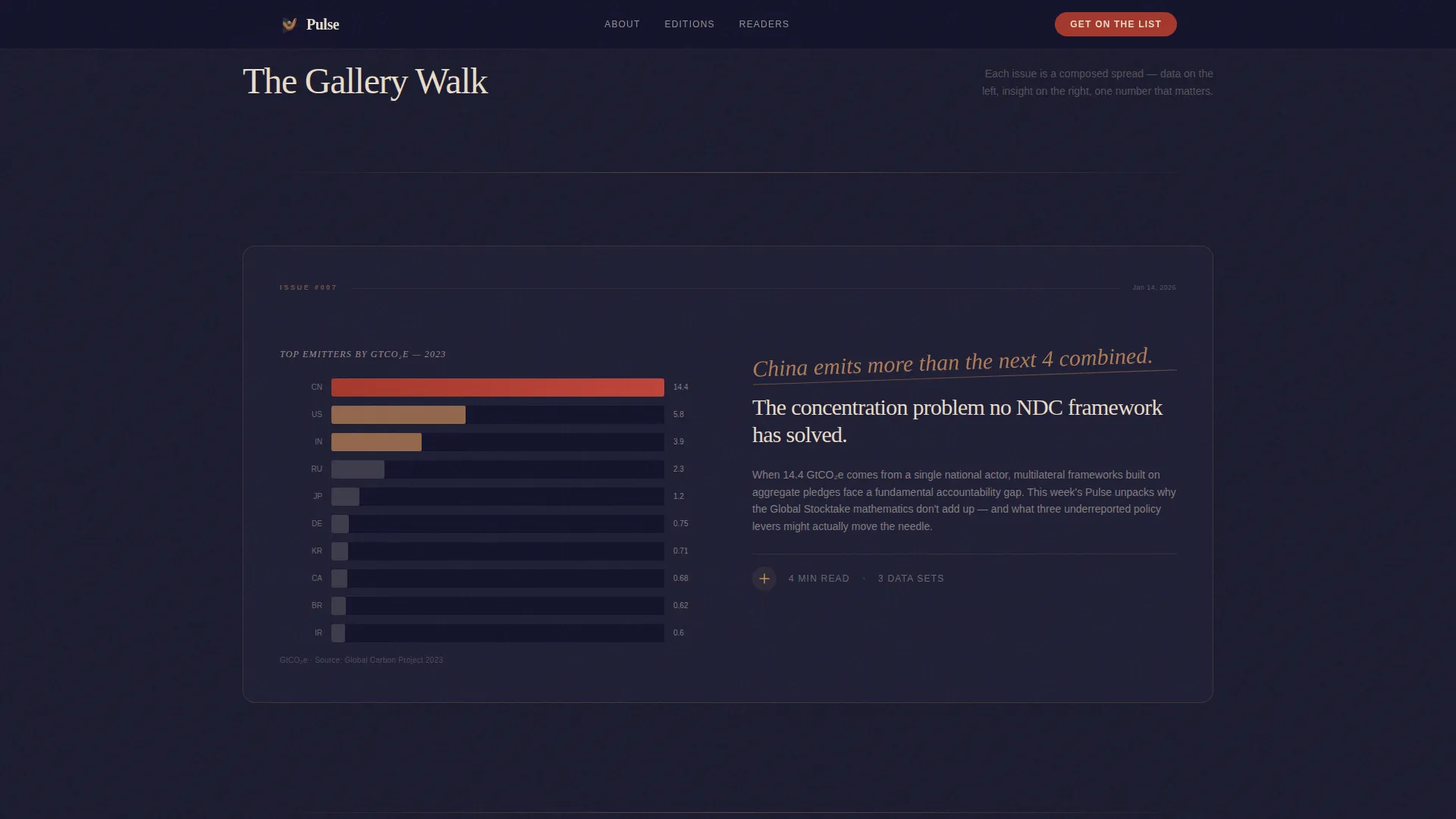Select the US emissions bar
1456x819 pixels.
398,415
